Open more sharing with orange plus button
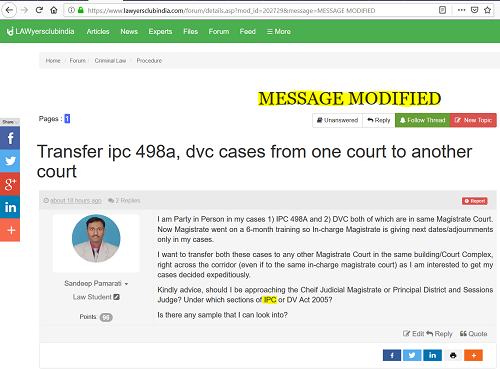Screen dimensions: 500x369 click(473, 355)
